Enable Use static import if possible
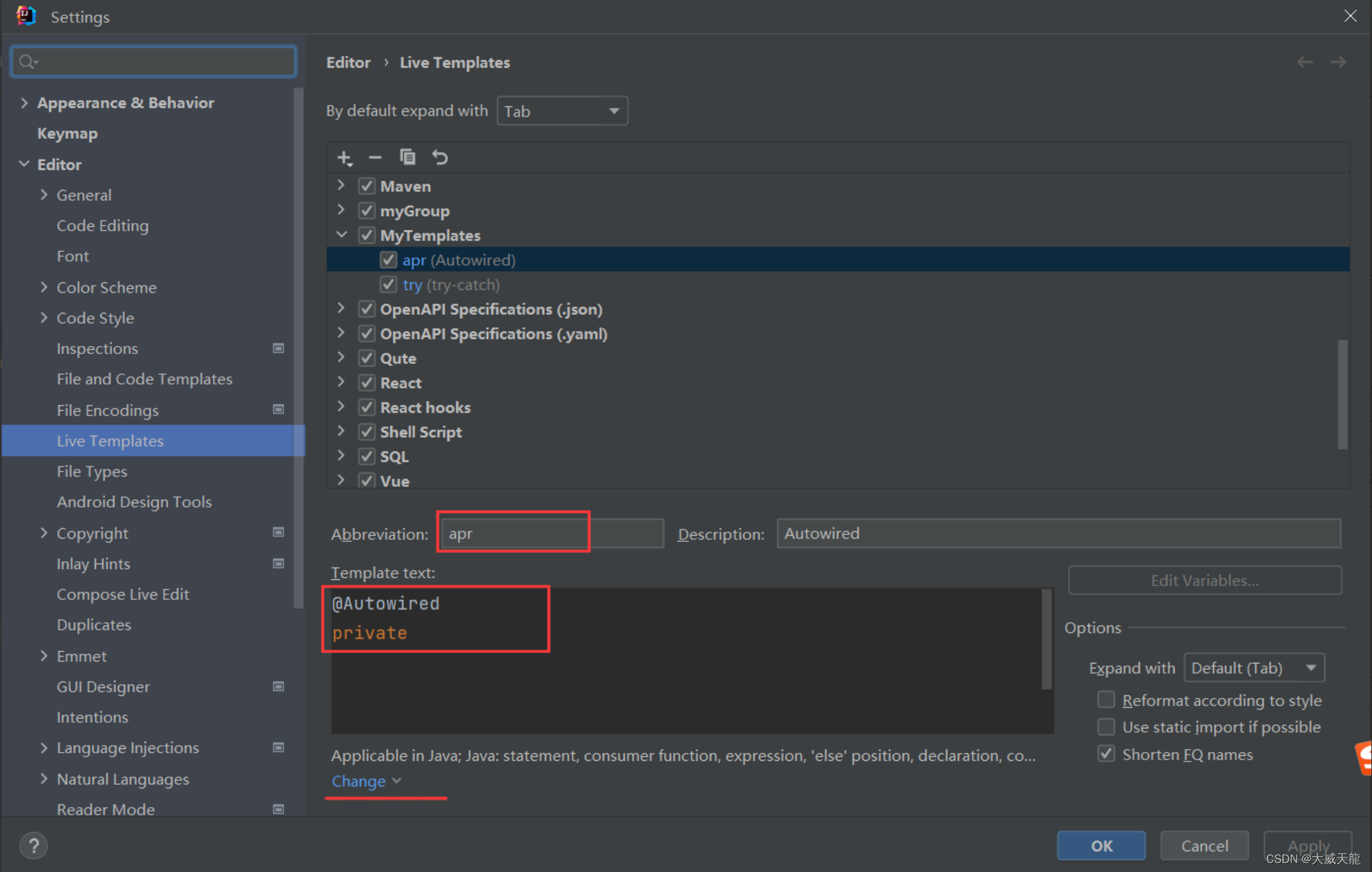The width and height of the screenshot is (1372, 872). click(1106, 727)
